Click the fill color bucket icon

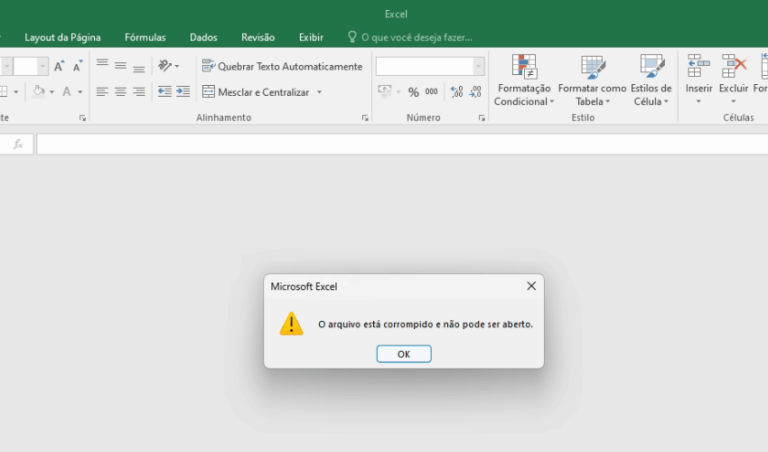click(39, 92)
